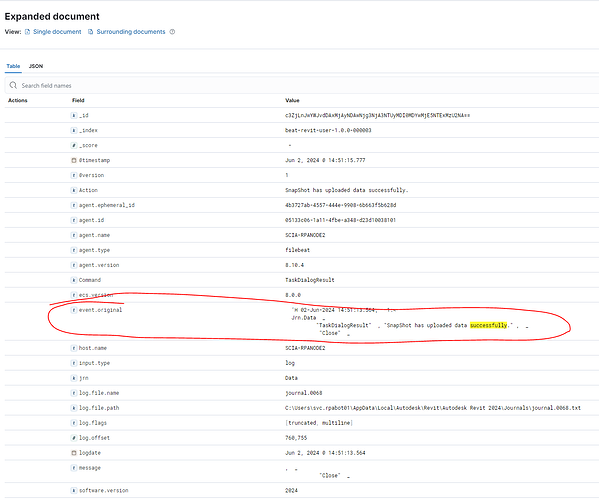The image size is (599, 500).
Task: Click the type icon next to agent.name
Action: tap(74, 235)
